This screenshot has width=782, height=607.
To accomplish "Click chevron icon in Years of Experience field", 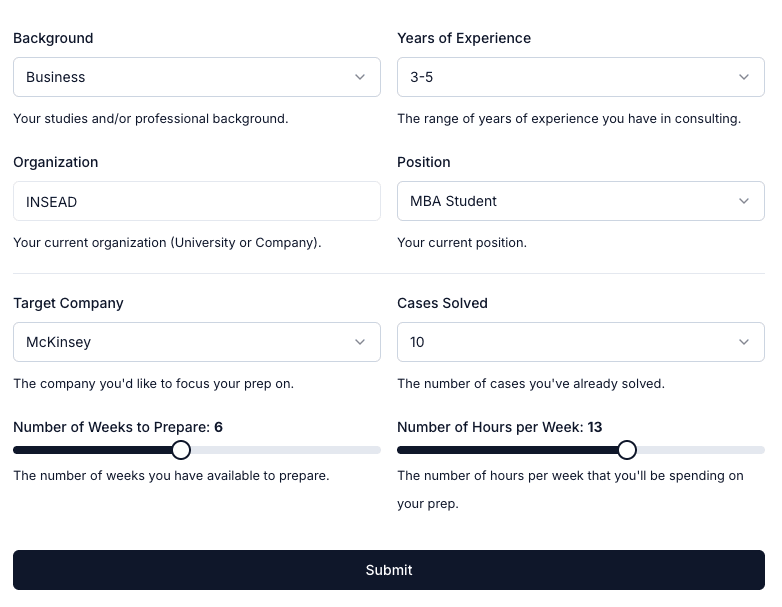I will (744, 77).
